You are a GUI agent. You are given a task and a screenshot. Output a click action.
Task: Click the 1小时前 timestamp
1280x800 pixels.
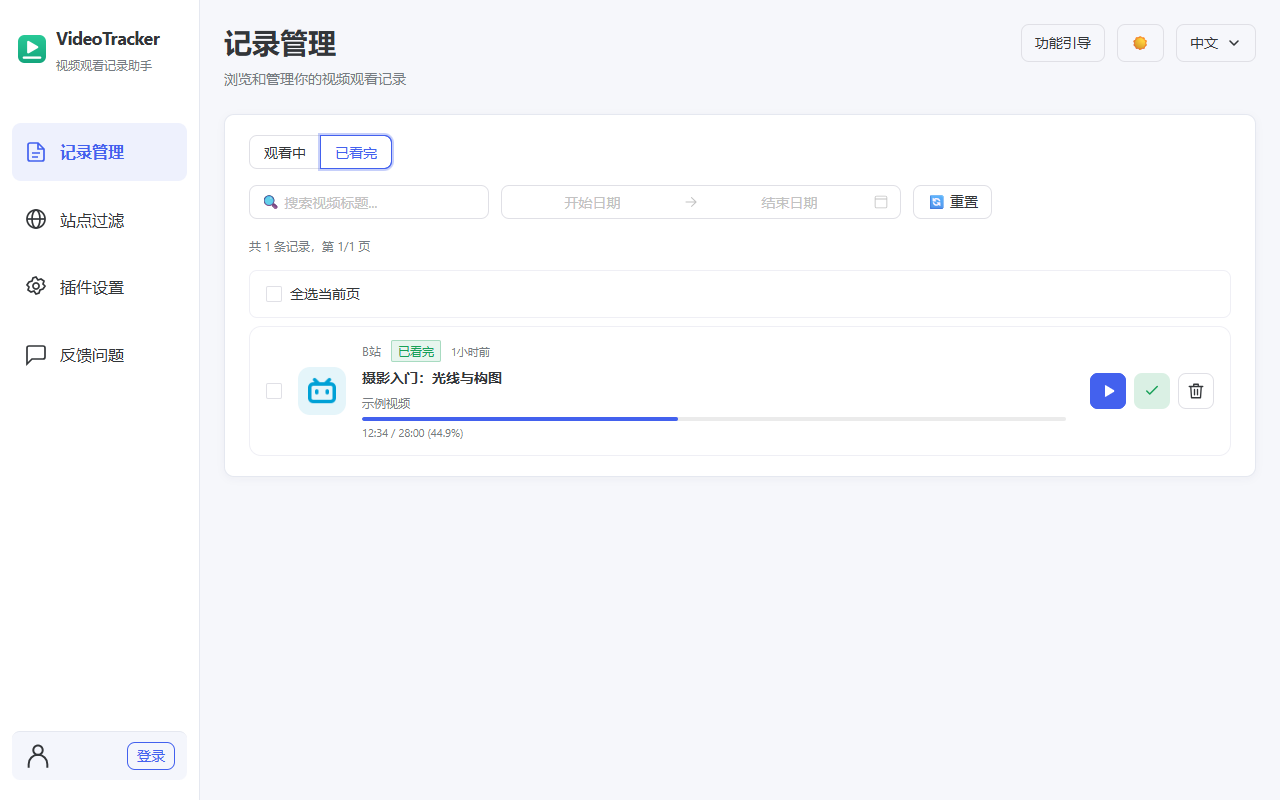(470, 352)
